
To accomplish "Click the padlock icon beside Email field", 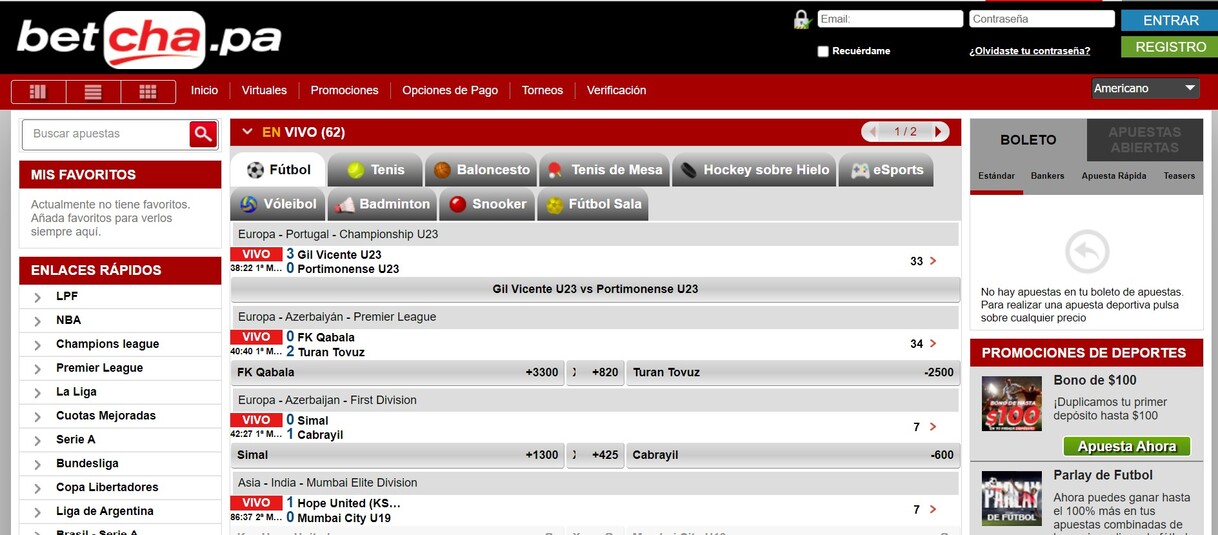I will pyautogui.click(x=801, y=19).
